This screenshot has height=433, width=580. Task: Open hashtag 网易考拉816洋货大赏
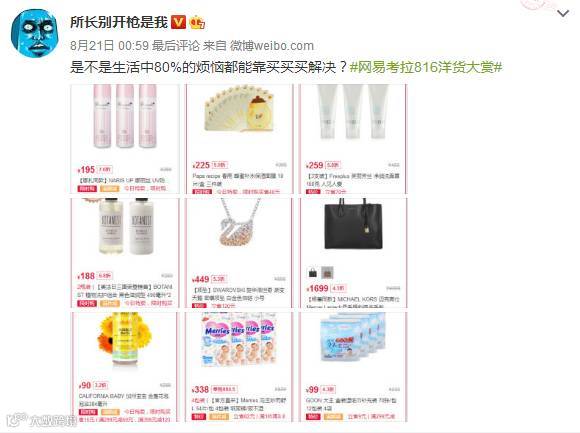426,67
